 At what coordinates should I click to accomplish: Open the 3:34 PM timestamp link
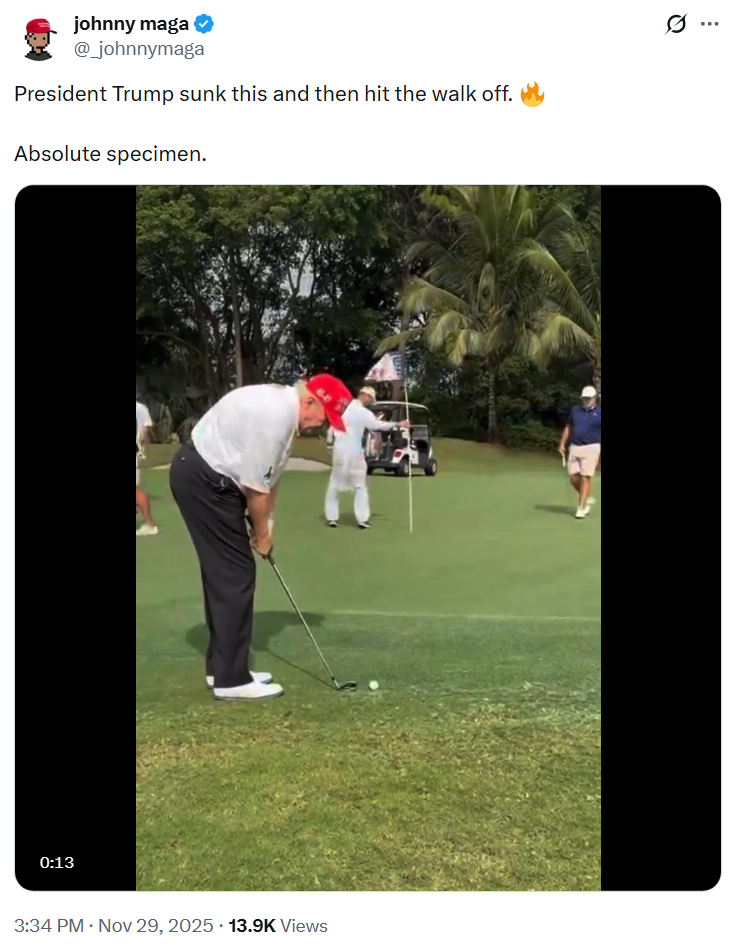click(x=49, y=926)
